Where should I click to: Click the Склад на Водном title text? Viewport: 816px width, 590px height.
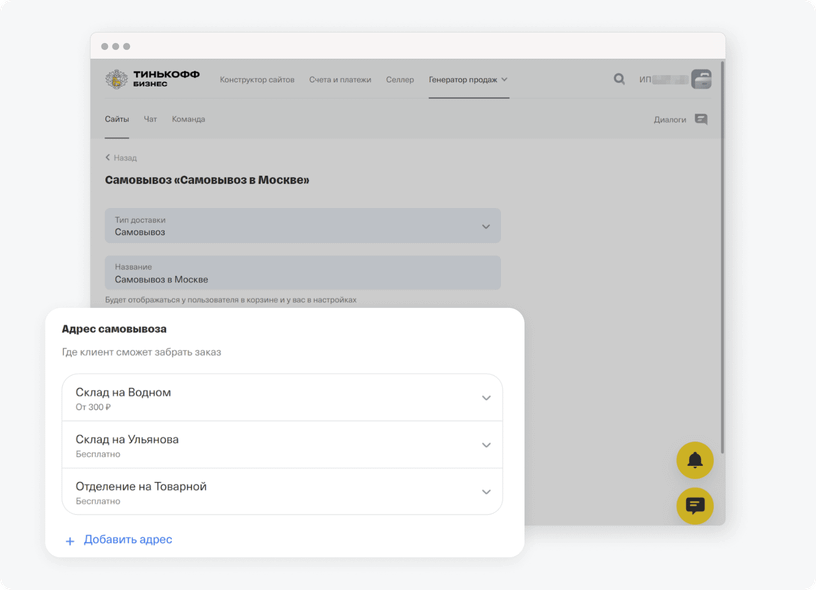coord(123,392)
